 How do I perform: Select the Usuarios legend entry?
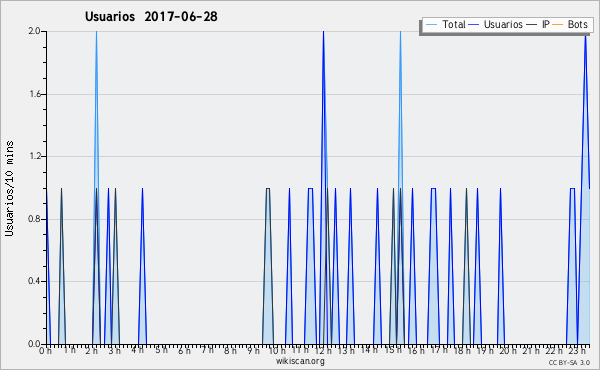click(496, 25)
